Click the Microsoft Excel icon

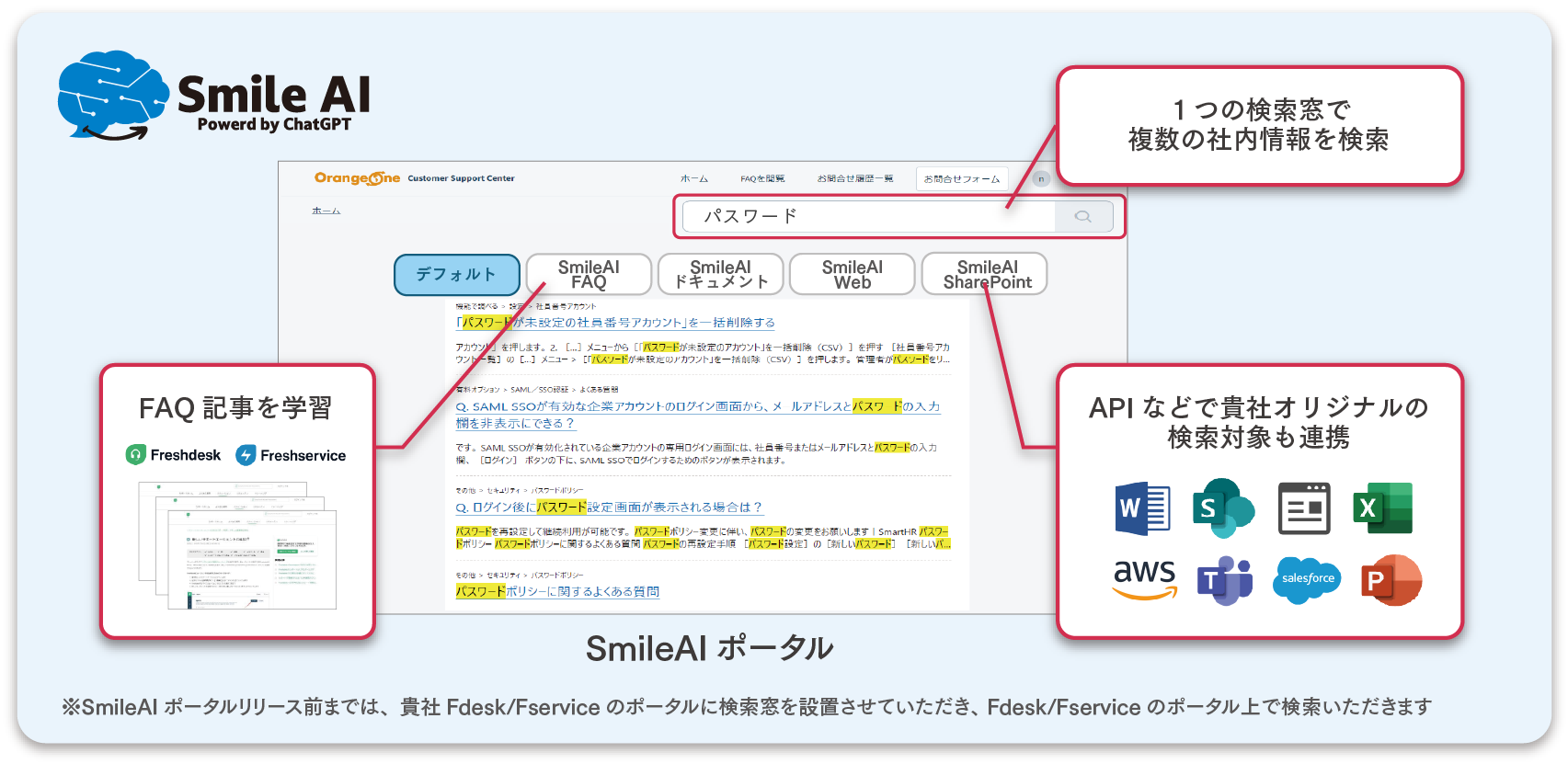point(1382,507)
